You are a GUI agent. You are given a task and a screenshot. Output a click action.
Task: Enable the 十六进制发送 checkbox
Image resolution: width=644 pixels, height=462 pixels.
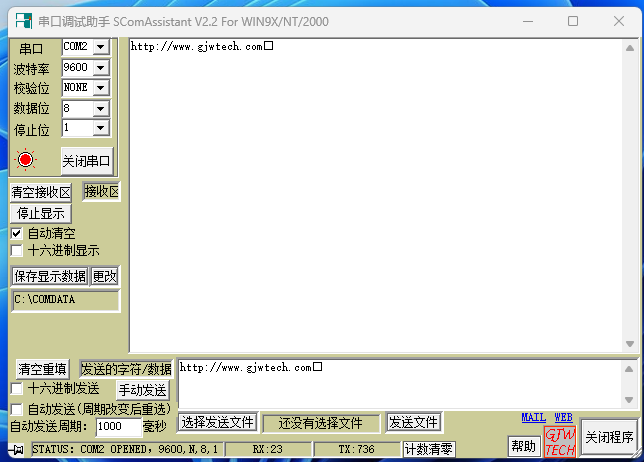coord(16,388)
